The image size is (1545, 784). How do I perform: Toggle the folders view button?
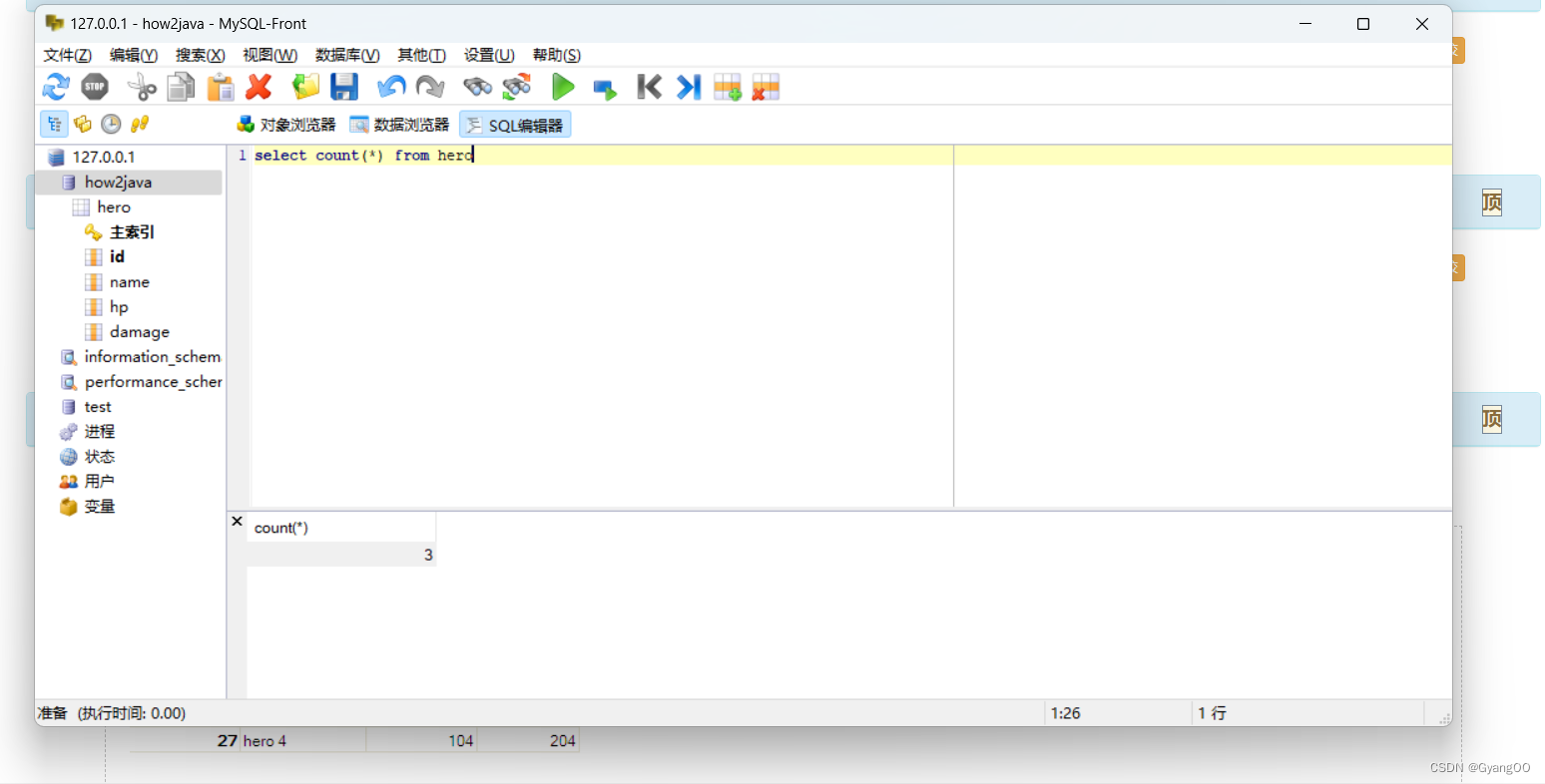coord(82,124)
